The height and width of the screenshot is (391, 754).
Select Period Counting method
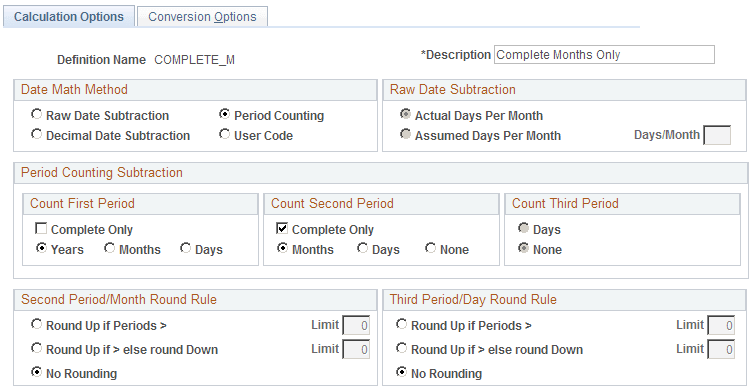[x=225, y=114]
